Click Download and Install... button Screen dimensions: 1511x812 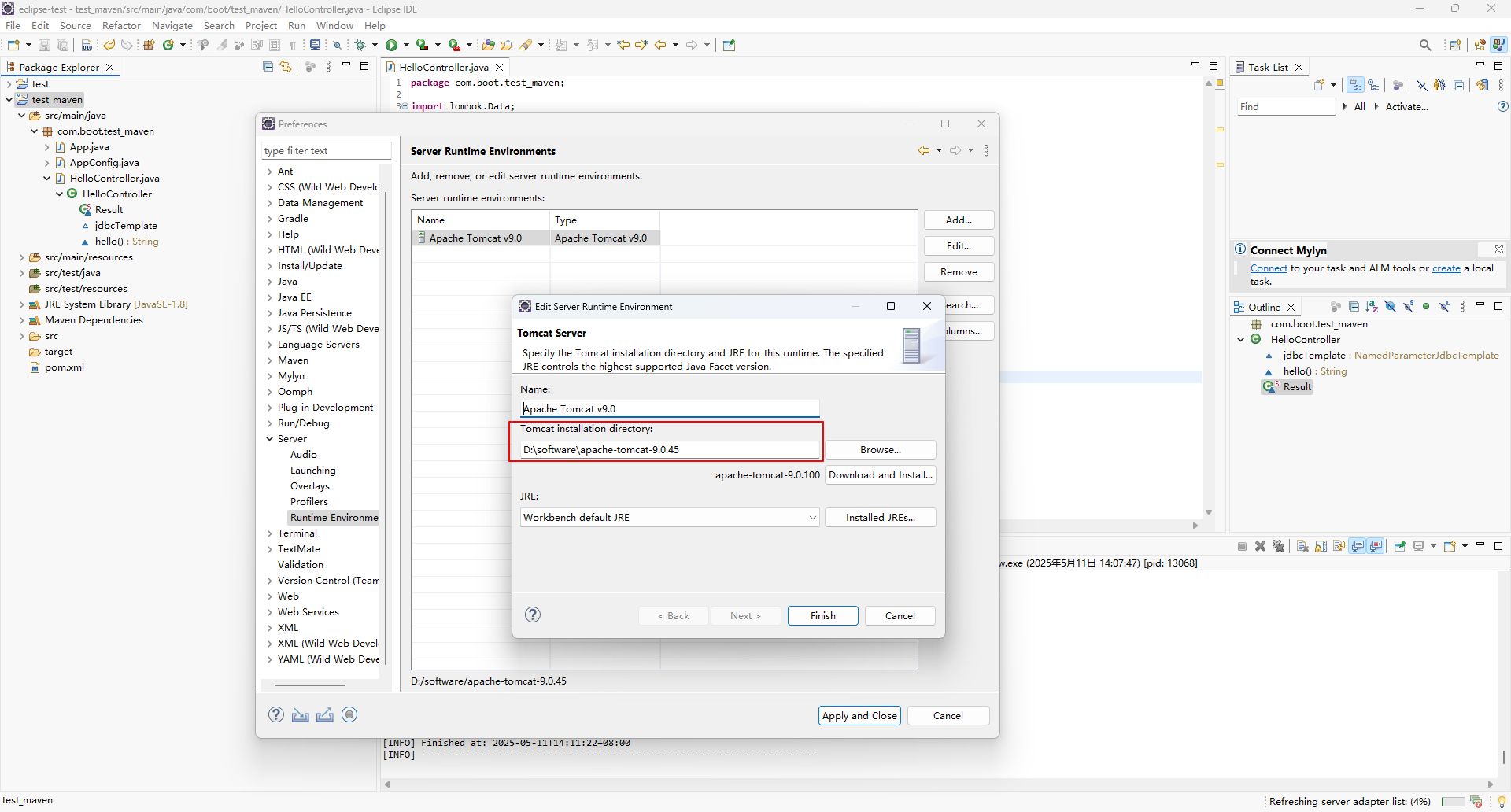[881, 474]
